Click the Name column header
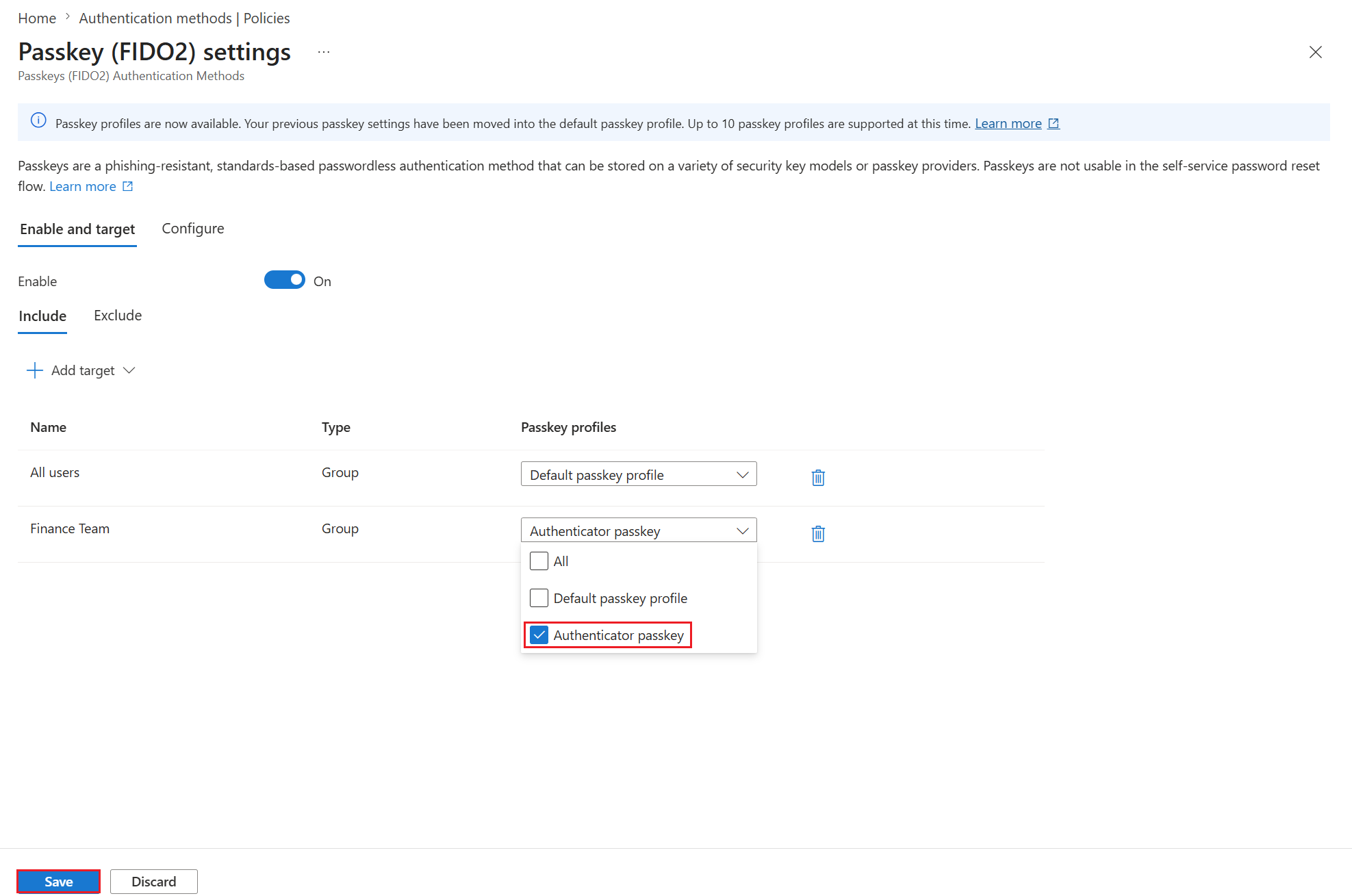1352x896 pixels. 49,427
